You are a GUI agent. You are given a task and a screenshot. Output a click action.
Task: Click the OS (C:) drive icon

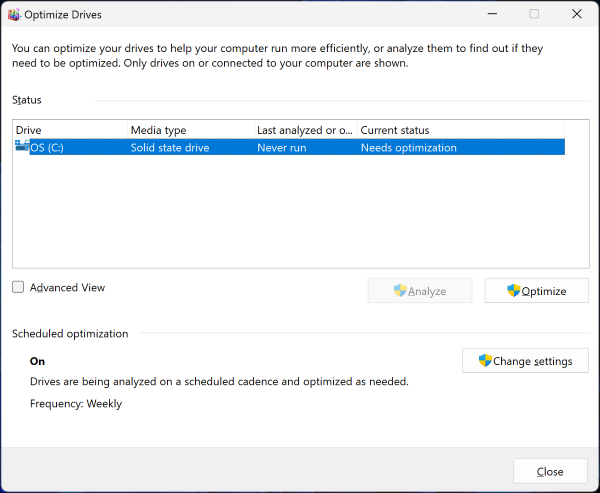(22, 147)
